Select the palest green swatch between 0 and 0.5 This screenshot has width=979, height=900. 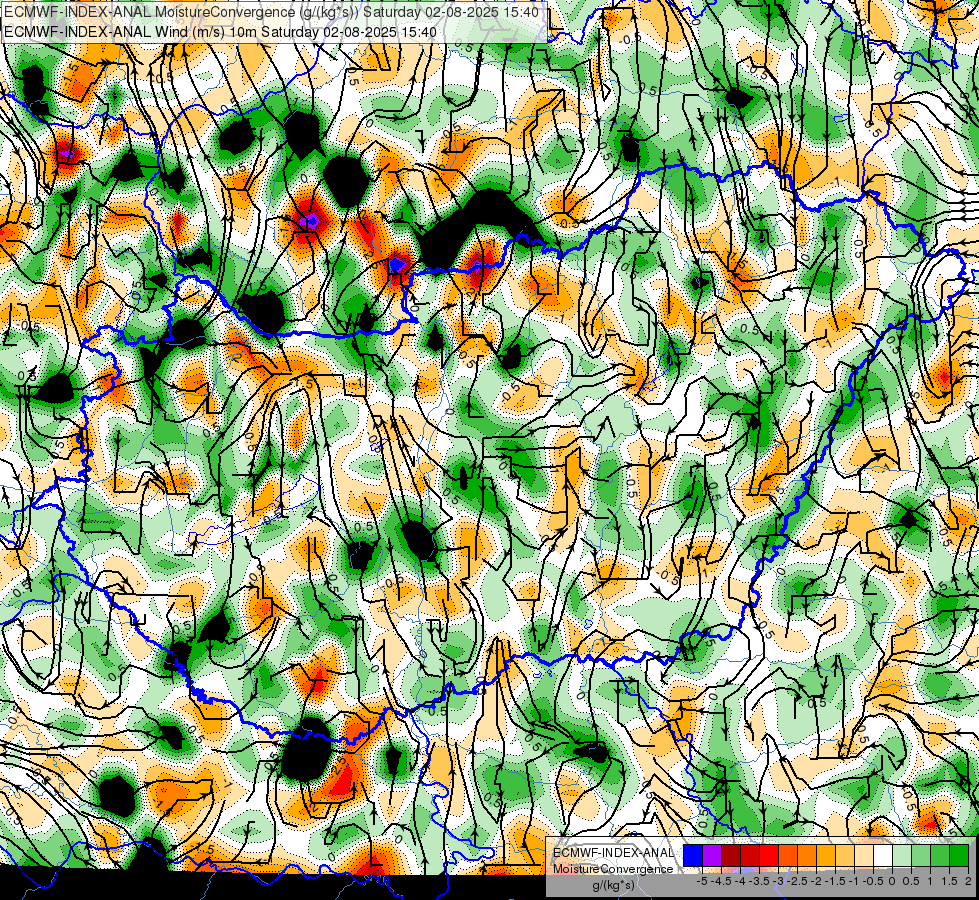tap(902, 855)
